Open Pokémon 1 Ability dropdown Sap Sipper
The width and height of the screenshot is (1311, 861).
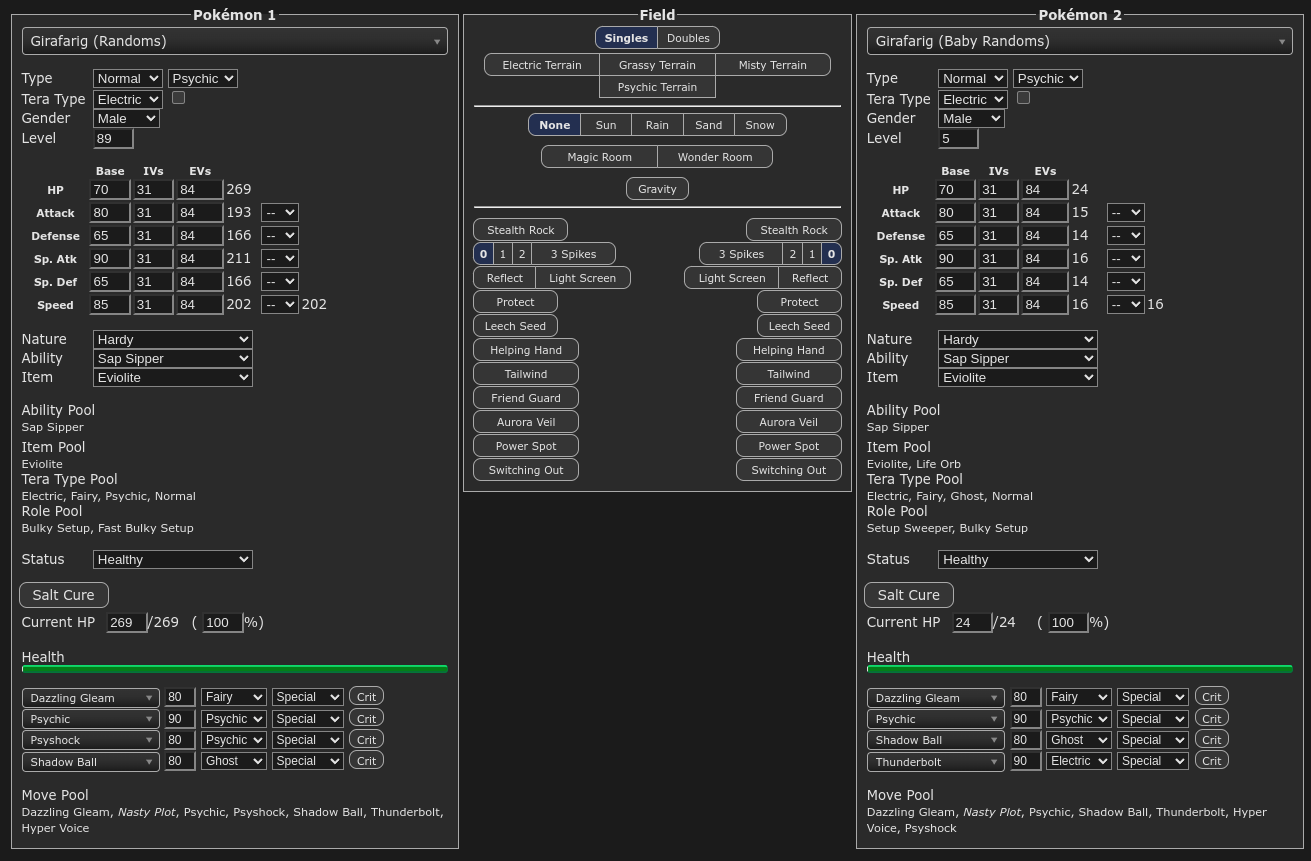[173, 358]
